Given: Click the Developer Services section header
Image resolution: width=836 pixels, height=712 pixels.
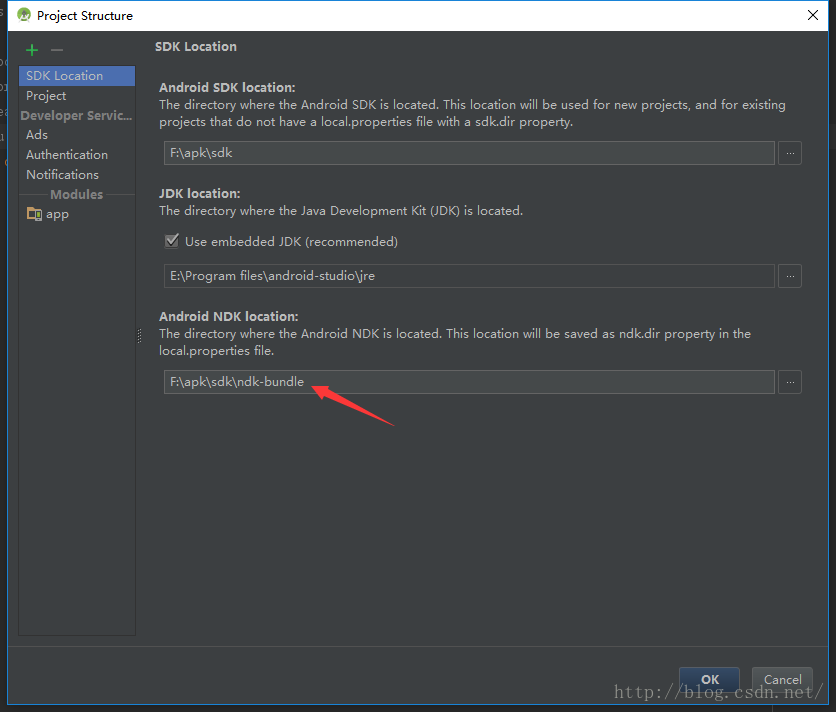Looking at the screenshot, I should click(x=76, y=116).
